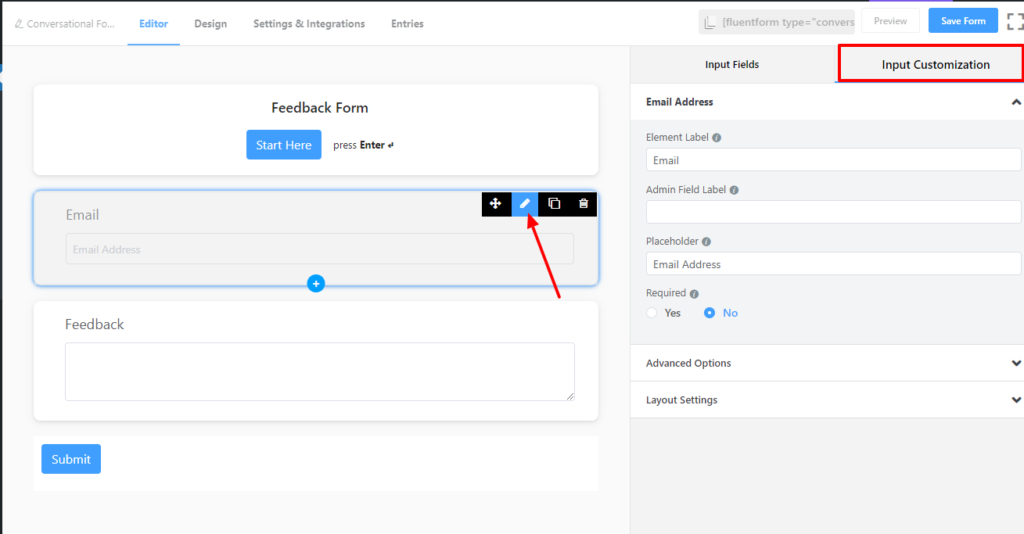
Task: Expand the Layout Settings section
Action: pyautogui.click(x=827, y=400)
